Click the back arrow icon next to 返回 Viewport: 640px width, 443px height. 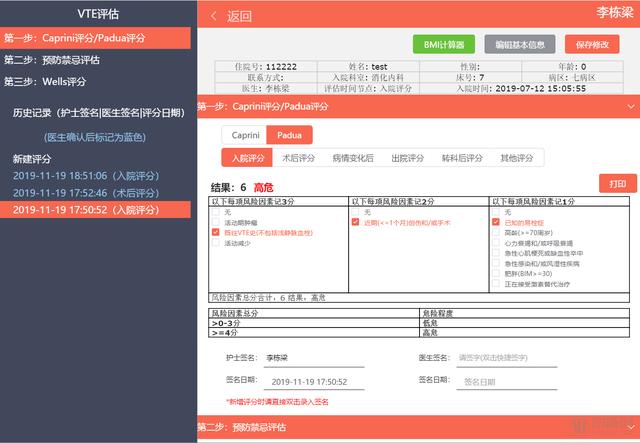coord(213,16)
